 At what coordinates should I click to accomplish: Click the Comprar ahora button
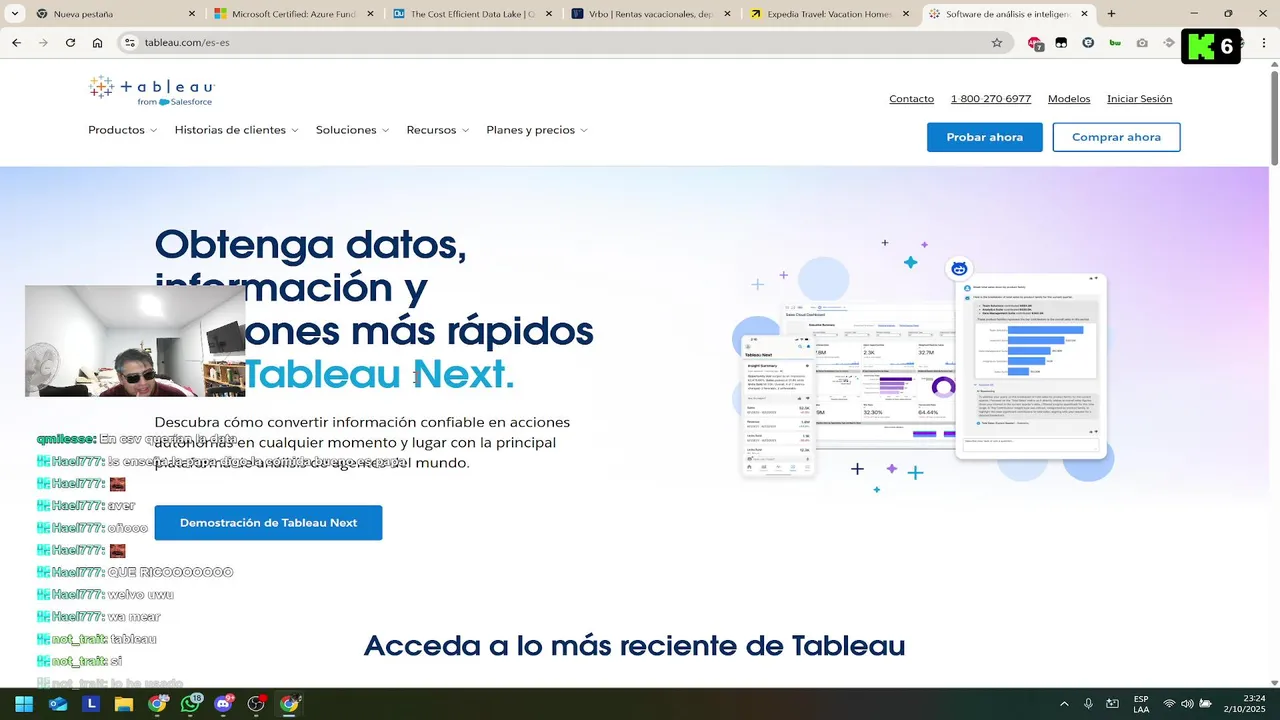[1116, 137]
